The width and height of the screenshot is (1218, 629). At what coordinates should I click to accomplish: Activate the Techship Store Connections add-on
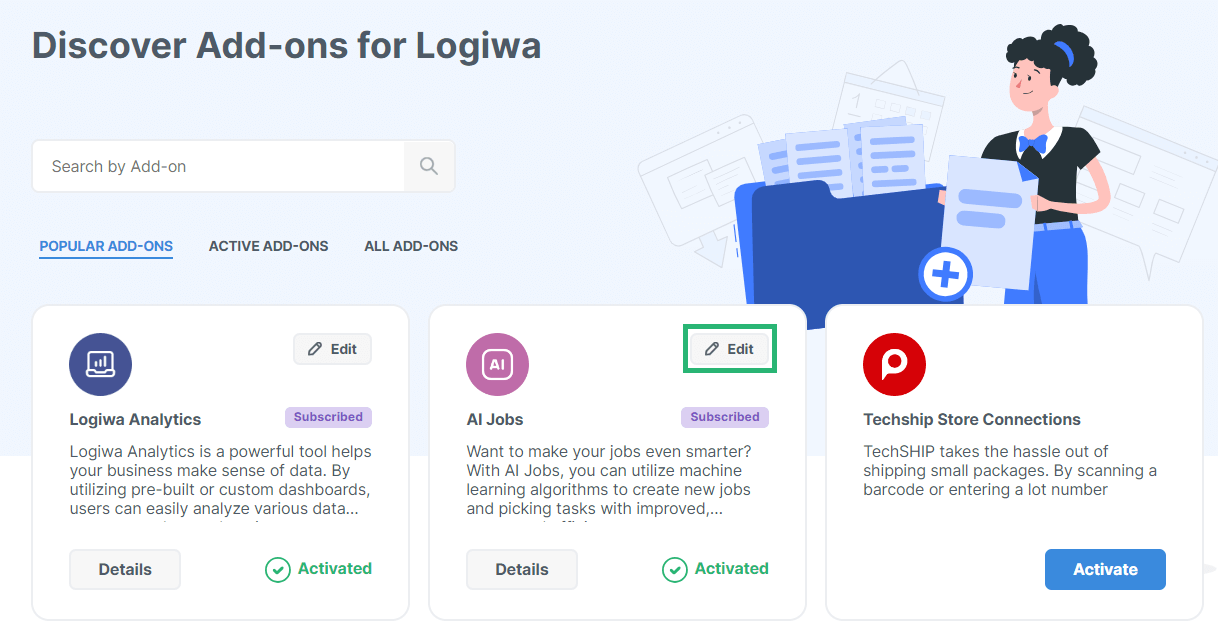(1105, 569)
